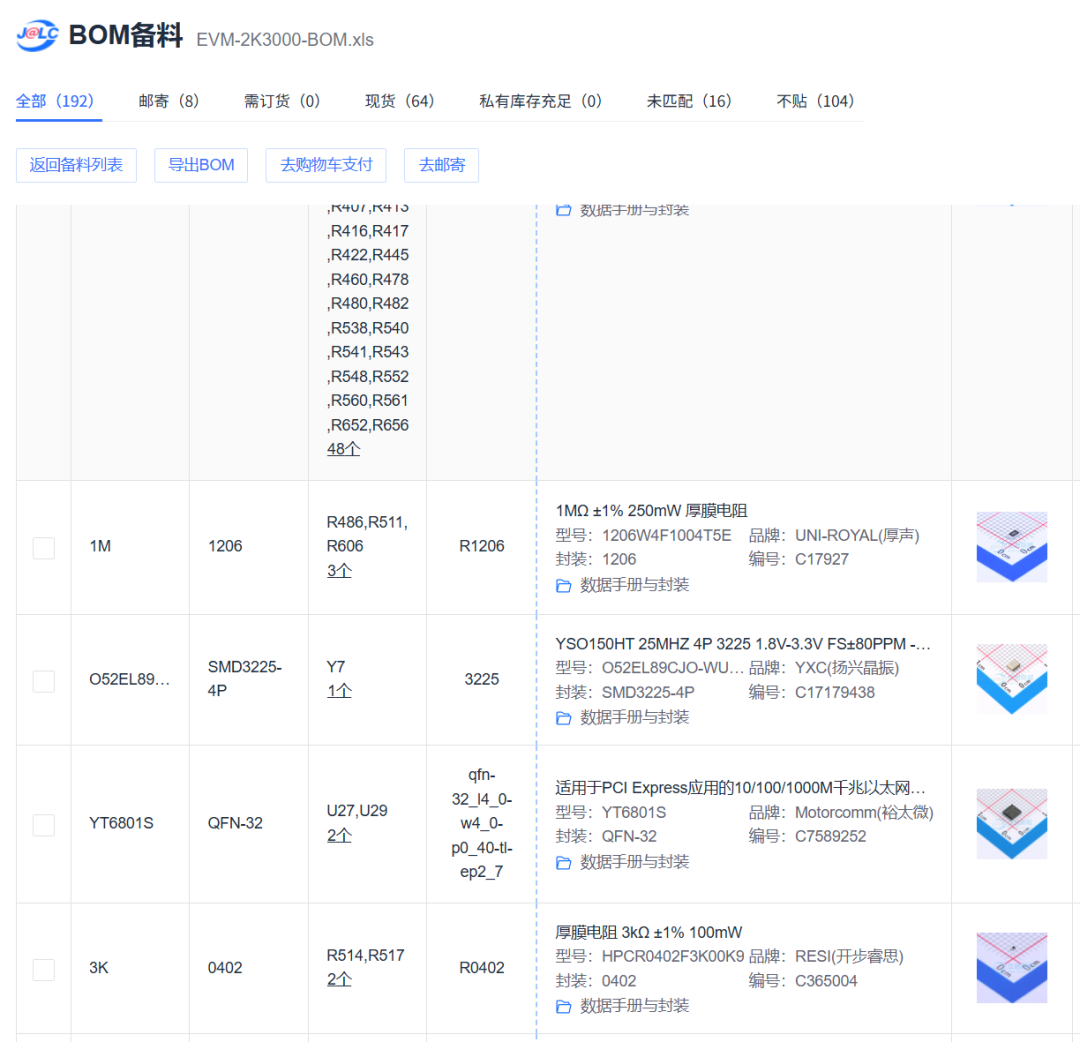Screen dimensions: 1080x1042
Task: Open the 2个 quantity link for R514,R517
Action: [x=339, y=980]
